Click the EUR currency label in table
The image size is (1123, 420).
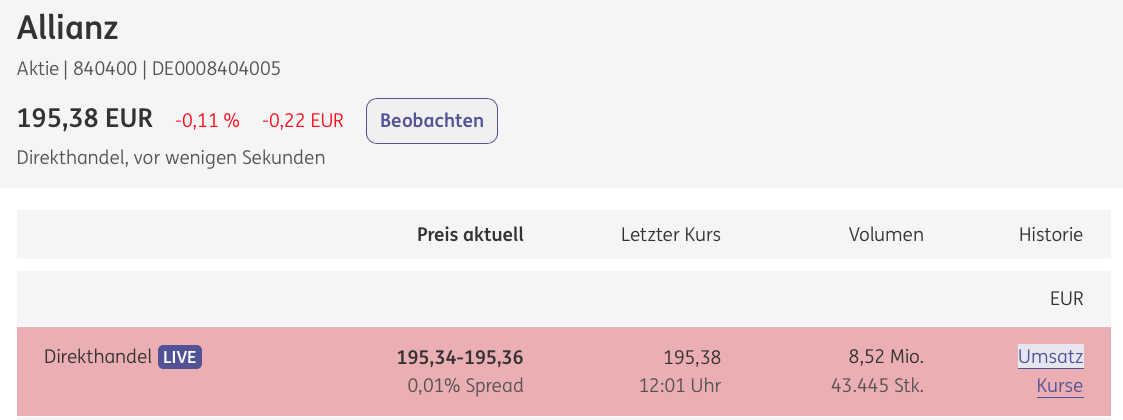tap(1066, 298)
